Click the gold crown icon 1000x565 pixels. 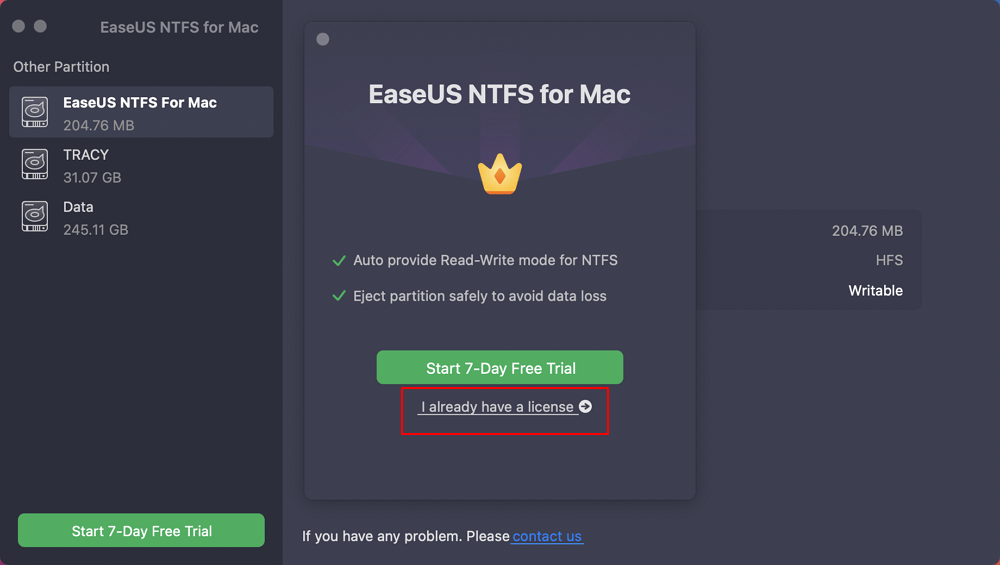(500, 174)
